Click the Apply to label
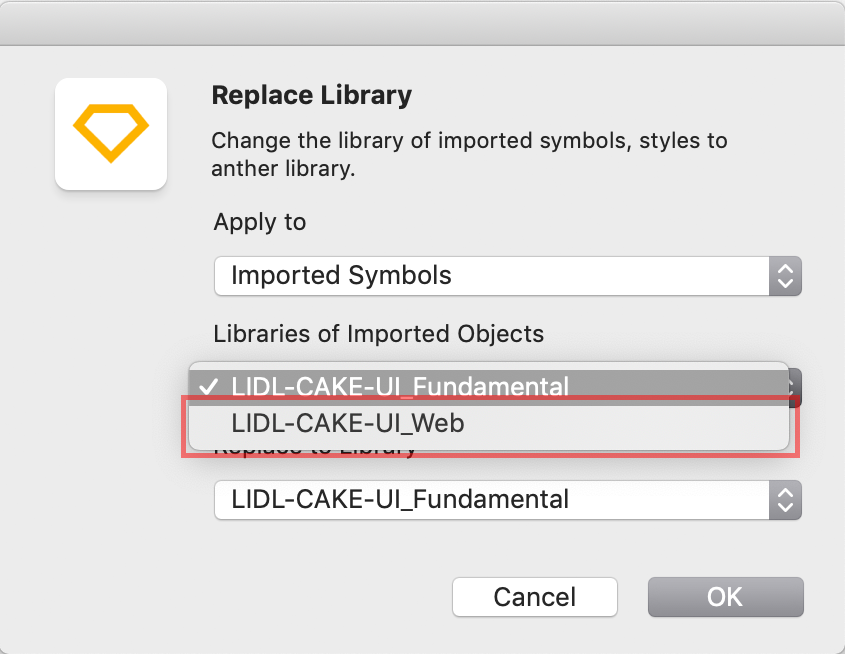 [x=260, y=222]
